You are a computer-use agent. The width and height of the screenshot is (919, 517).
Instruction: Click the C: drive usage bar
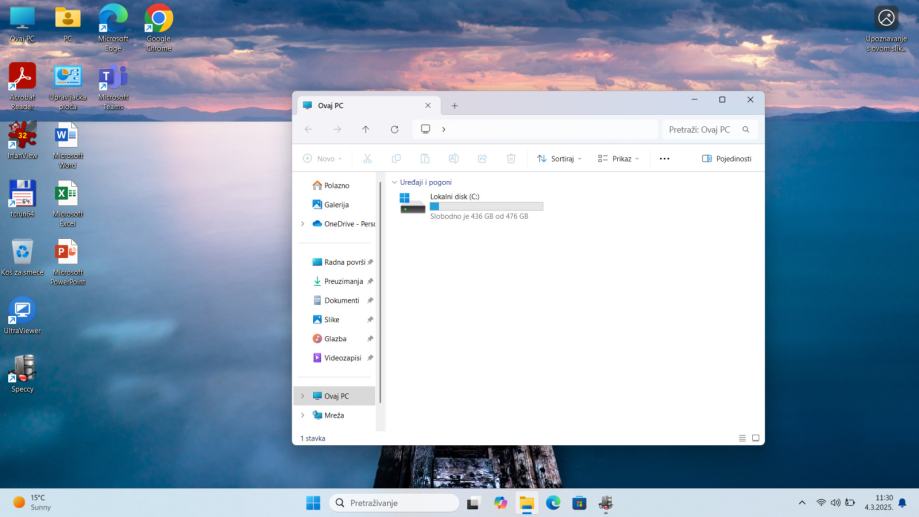486,206
